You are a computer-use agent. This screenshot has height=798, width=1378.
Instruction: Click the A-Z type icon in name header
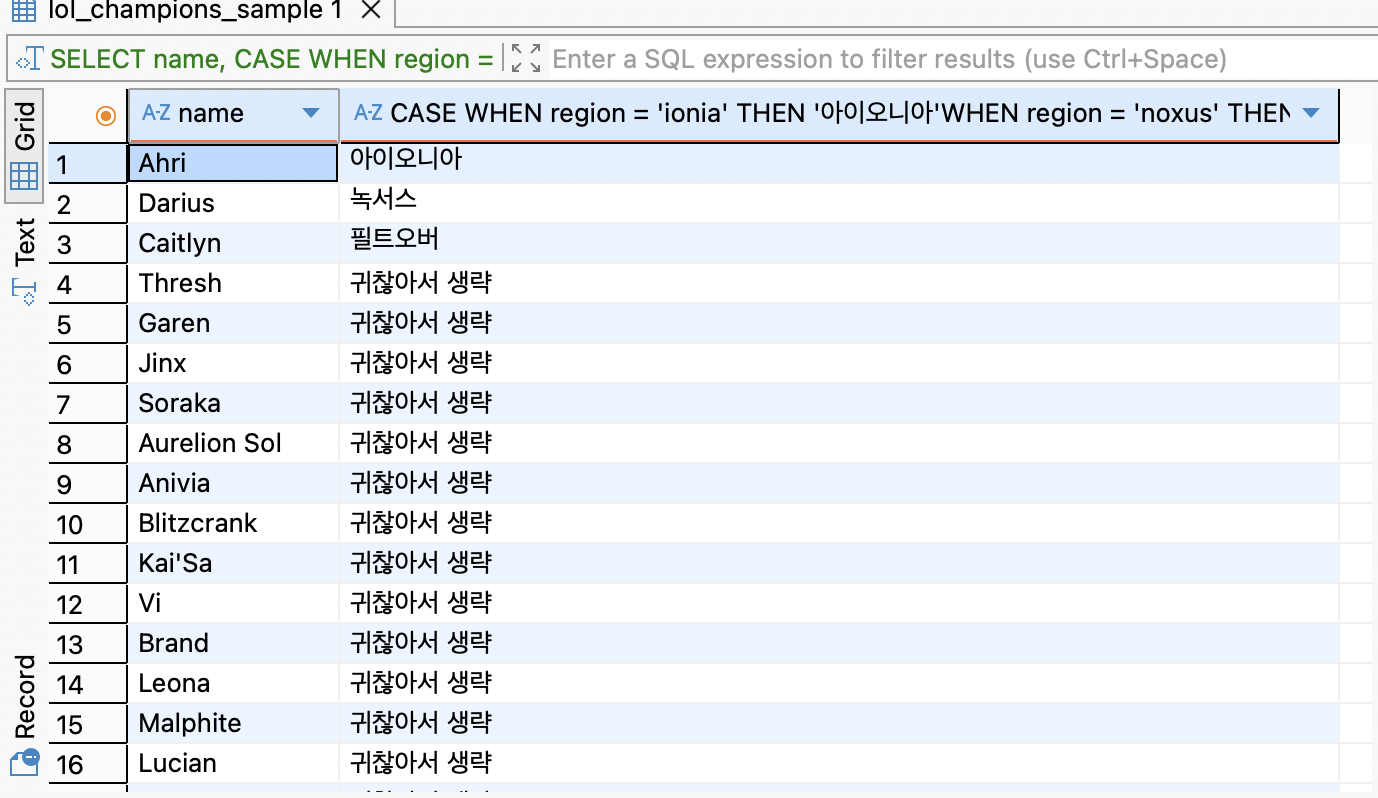click(156, 113)
